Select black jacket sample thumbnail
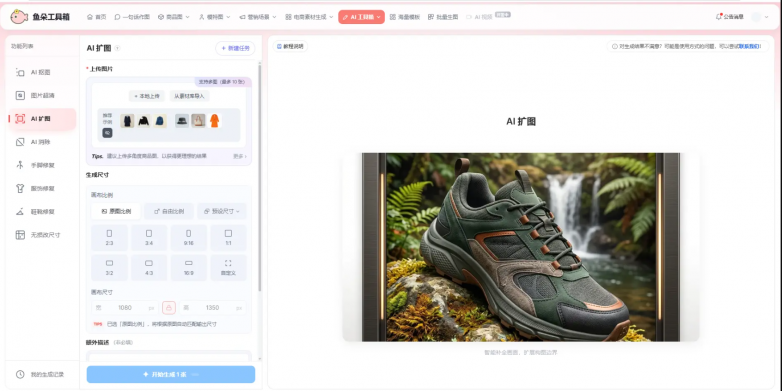This screenshot has height=391, width=782. (144, 121)
